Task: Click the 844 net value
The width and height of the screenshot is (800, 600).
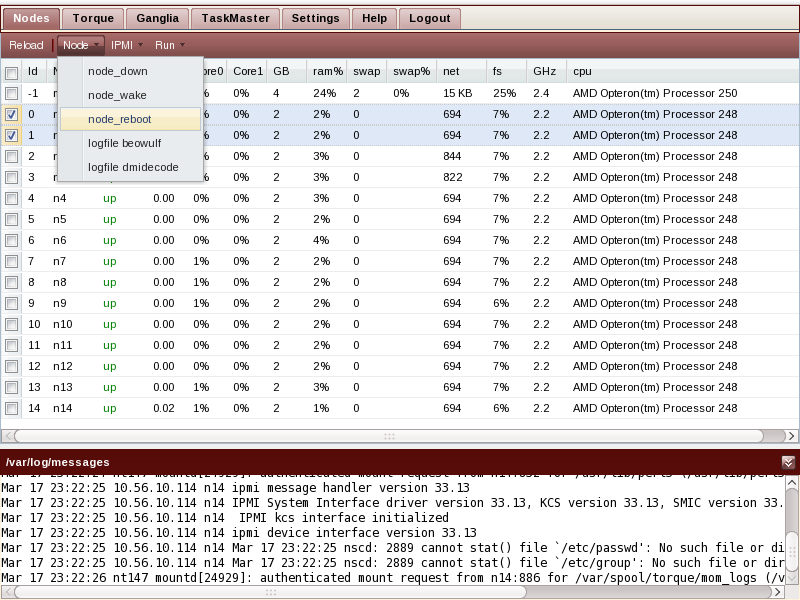Action: [453, 157]
